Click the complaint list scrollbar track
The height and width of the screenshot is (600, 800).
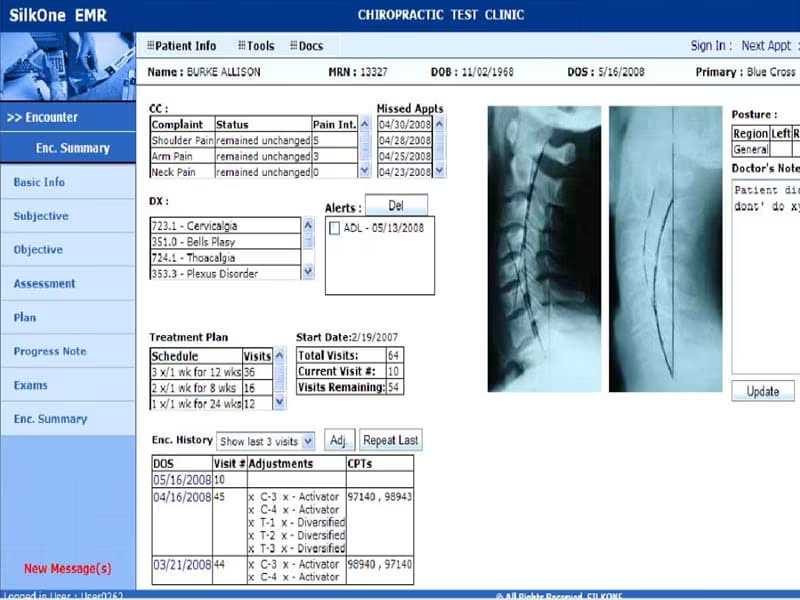[x=364, y=147]
